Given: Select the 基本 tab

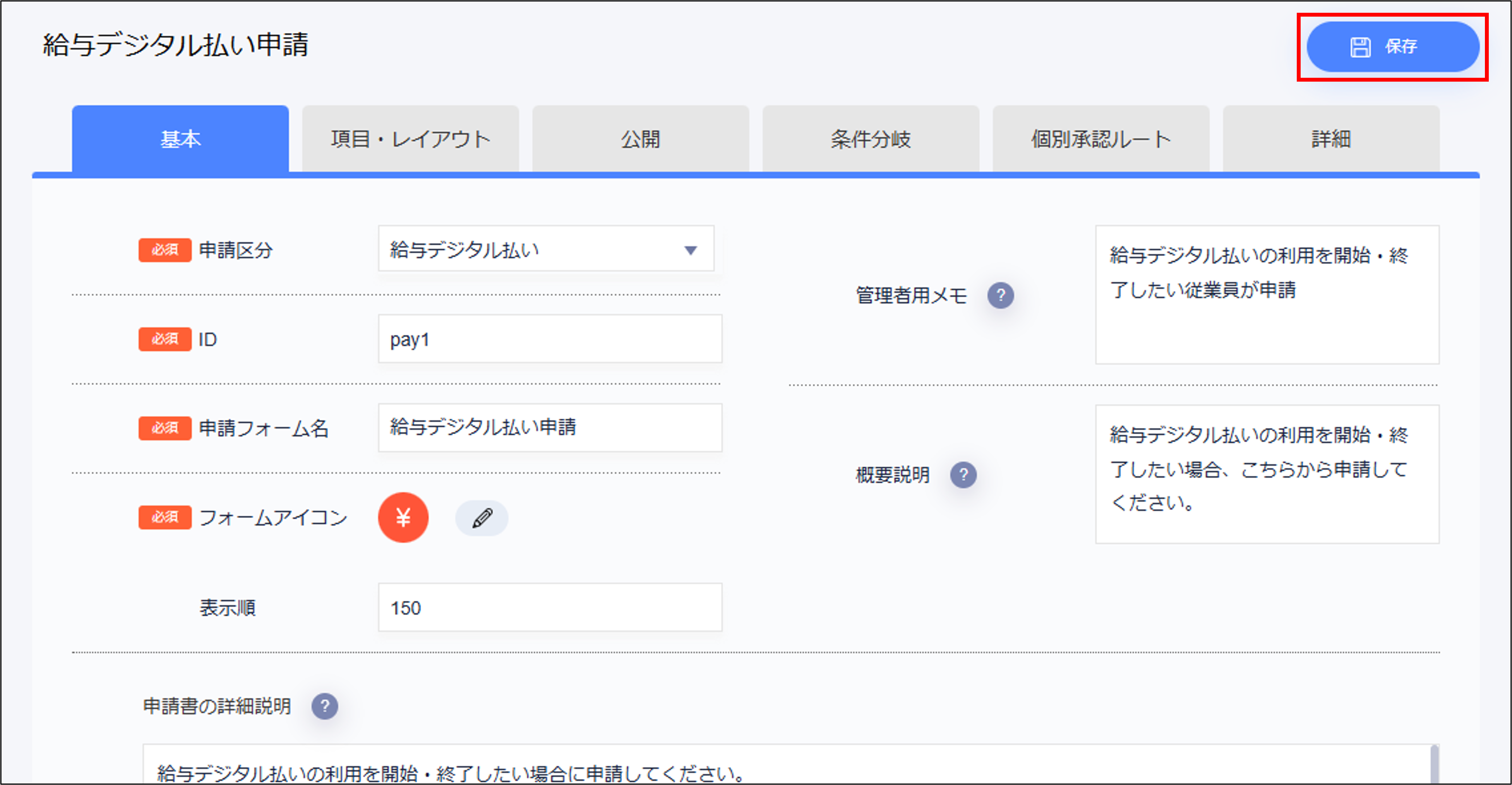Looking at the screenshot, I should pos(180,139).
